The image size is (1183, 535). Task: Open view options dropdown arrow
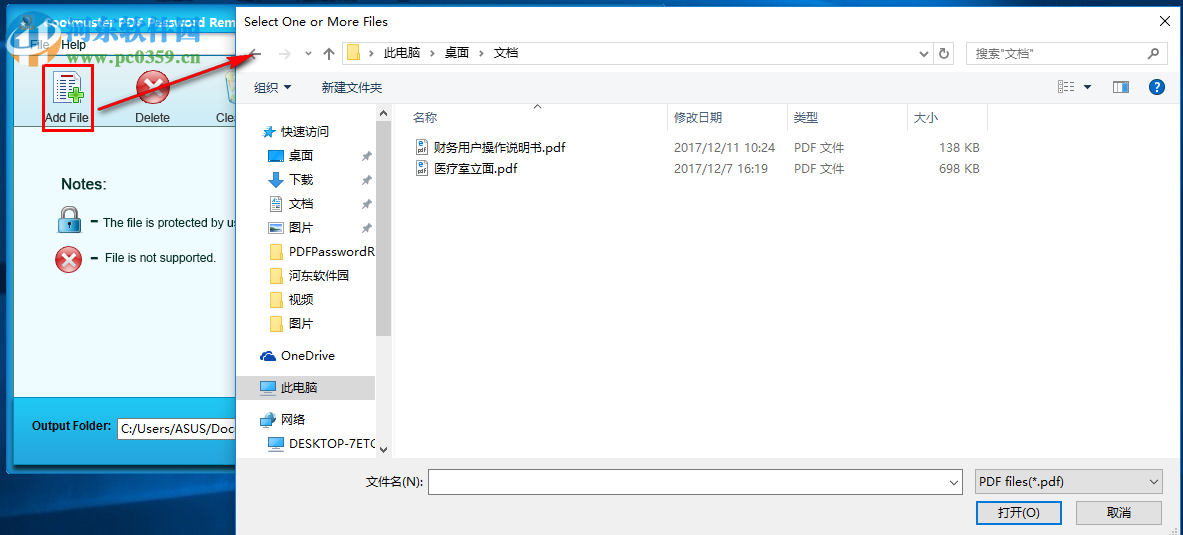click(x=1087, y=88)
